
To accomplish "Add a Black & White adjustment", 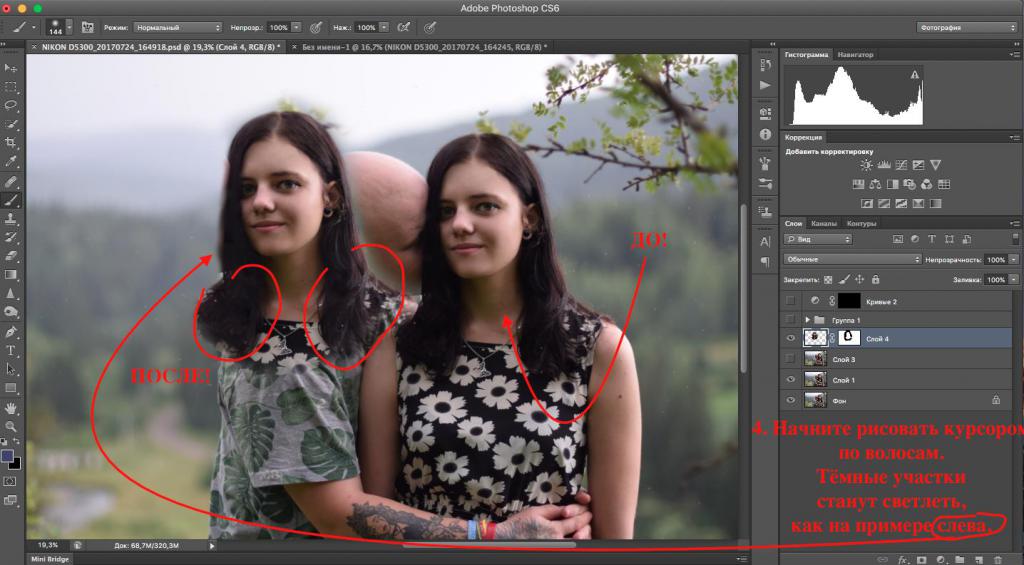I will (x=893, y=185).
